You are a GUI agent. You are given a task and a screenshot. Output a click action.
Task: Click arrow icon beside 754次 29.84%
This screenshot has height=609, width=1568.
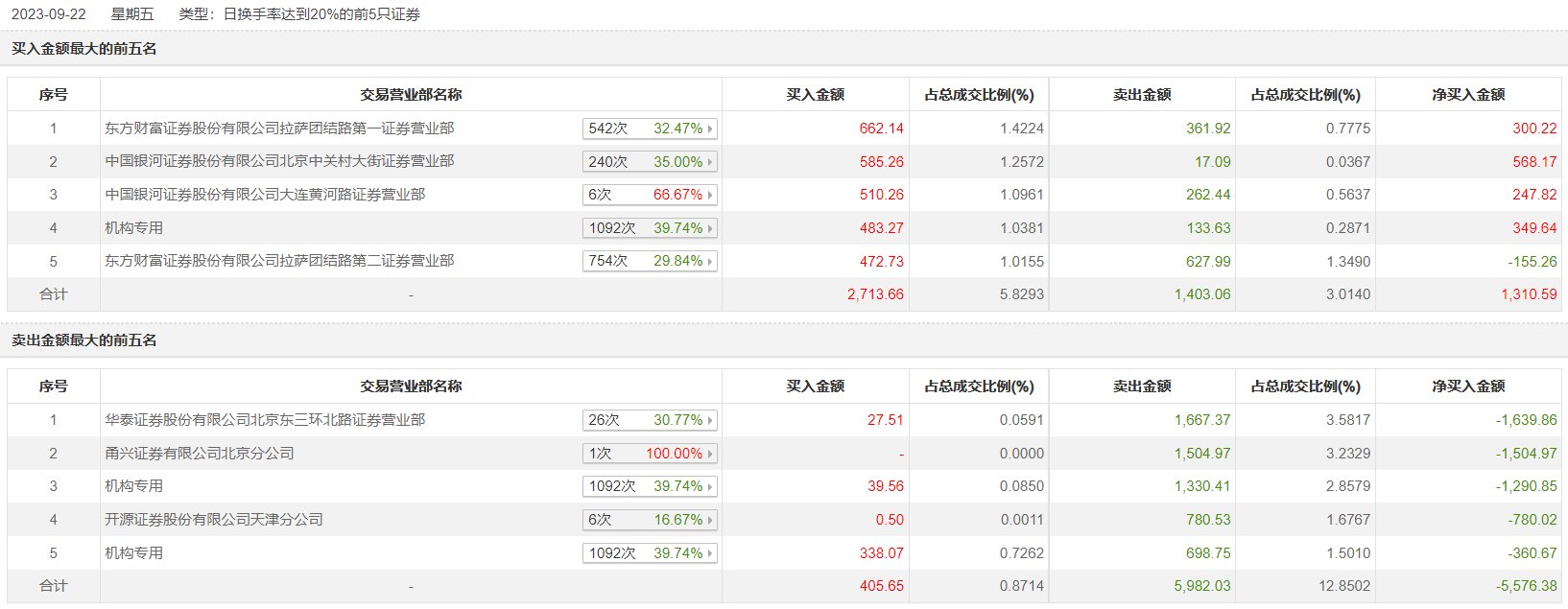coord(710,262)
